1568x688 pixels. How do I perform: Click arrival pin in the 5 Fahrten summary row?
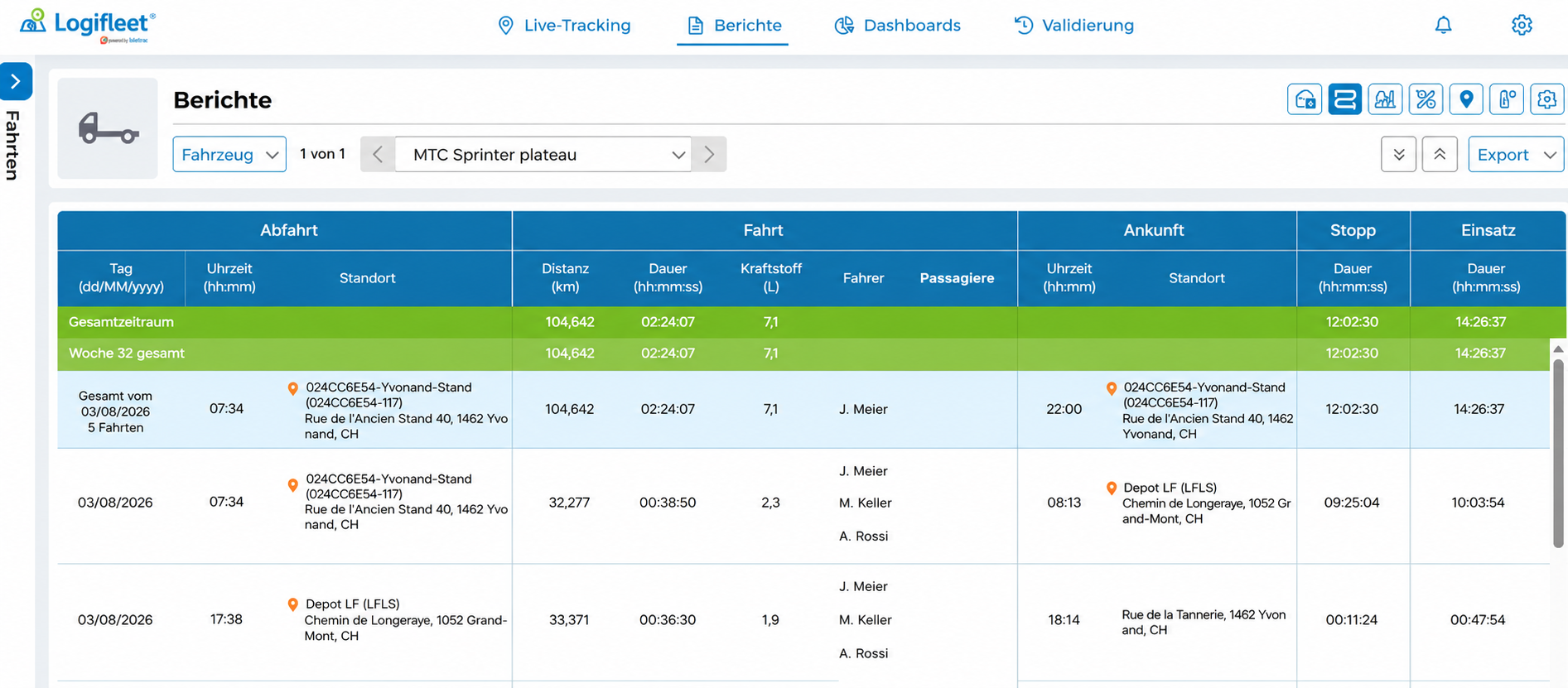tap(1111, 388)
